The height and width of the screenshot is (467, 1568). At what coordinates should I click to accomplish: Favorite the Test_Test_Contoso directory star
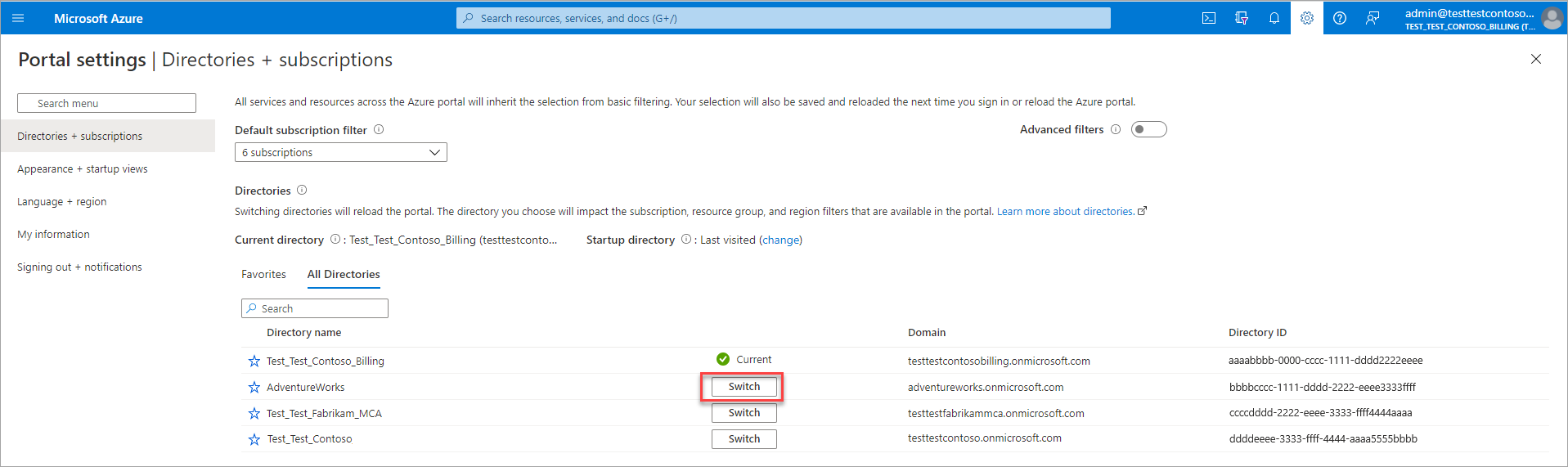pos(254,439)
